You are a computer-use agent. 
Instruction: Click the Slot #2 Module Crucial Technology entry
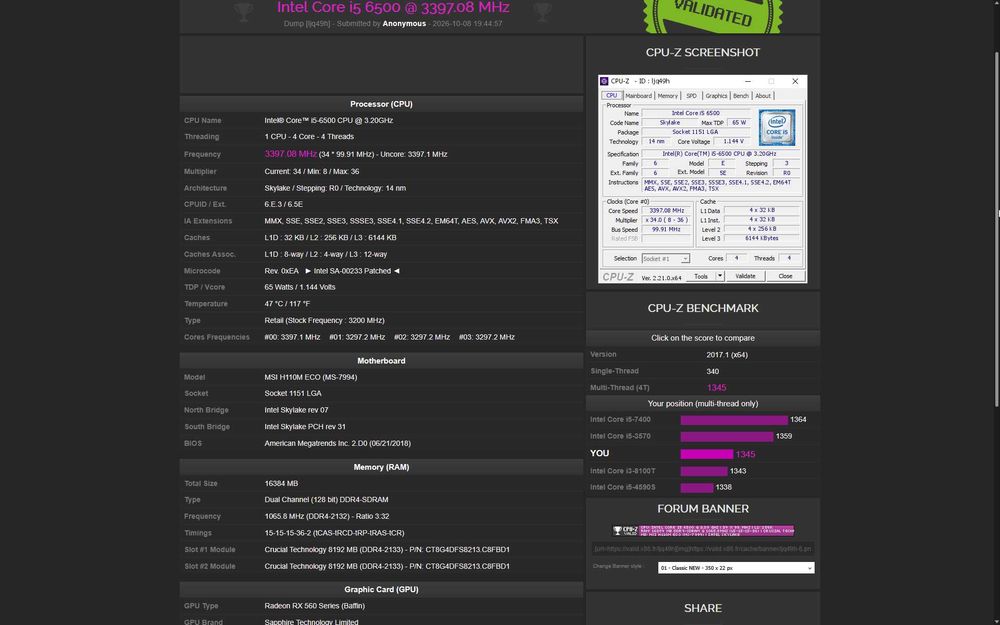coord(387,566)
